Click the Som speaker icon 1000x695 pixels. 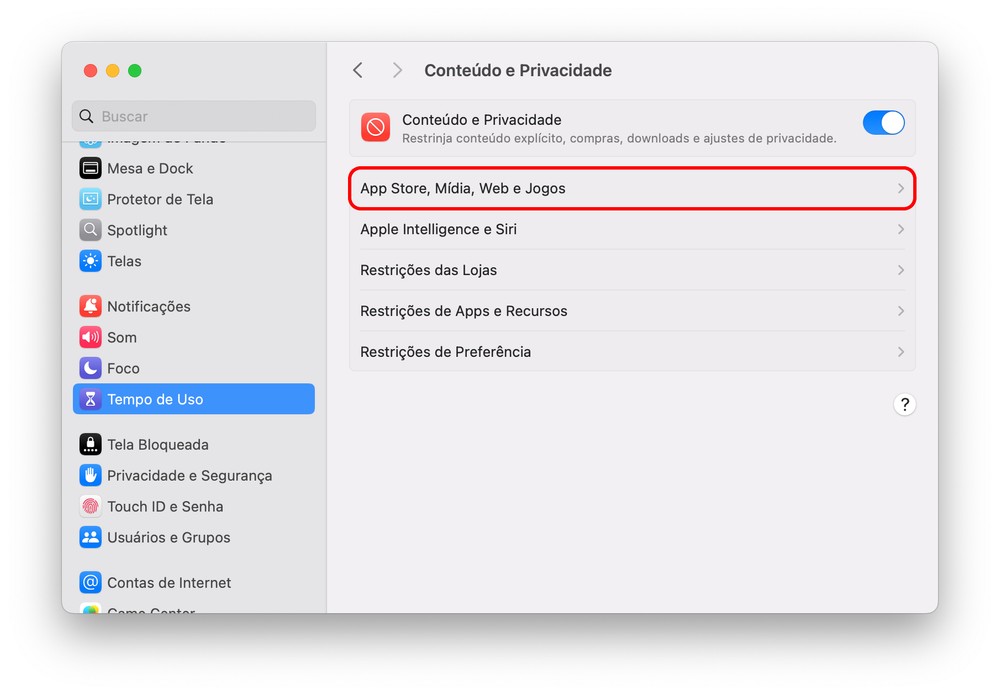tap(91, 337)
